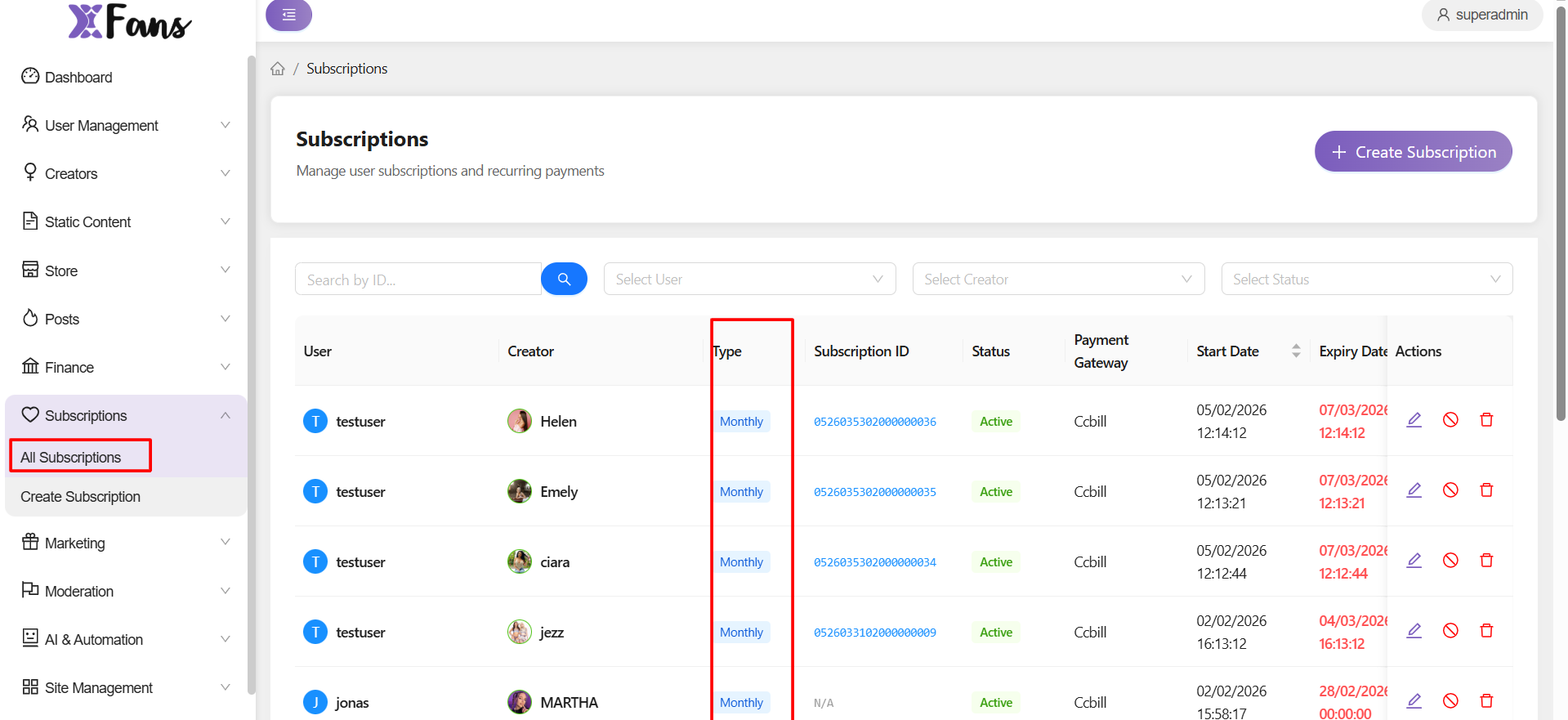Open the Select User dropdown

tap(749, 280)
